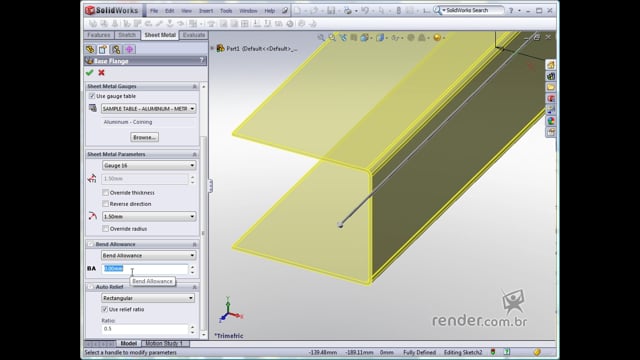The height and width of the screenshot is (360, 640).
Task: Open the Display Style cube icon
Action: [380, 38]
